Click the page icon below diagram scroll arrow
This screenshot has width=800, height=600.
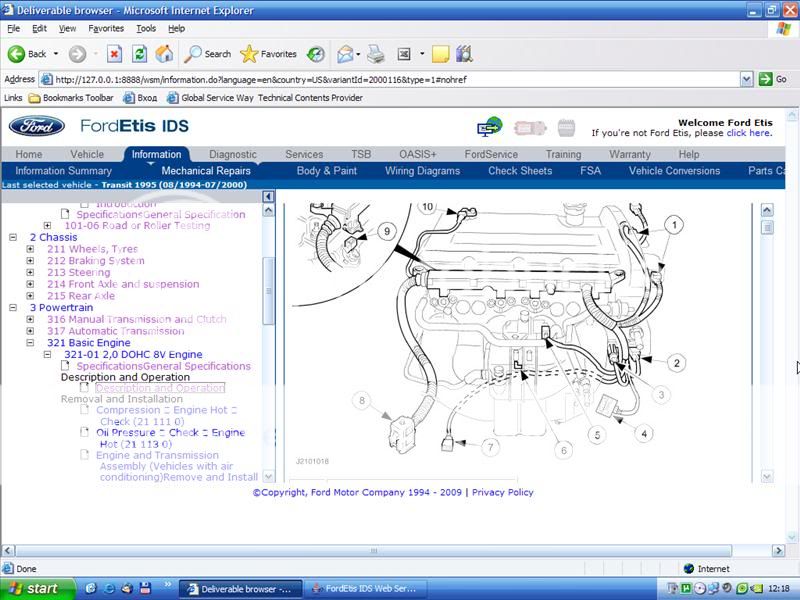pos(767,228)
